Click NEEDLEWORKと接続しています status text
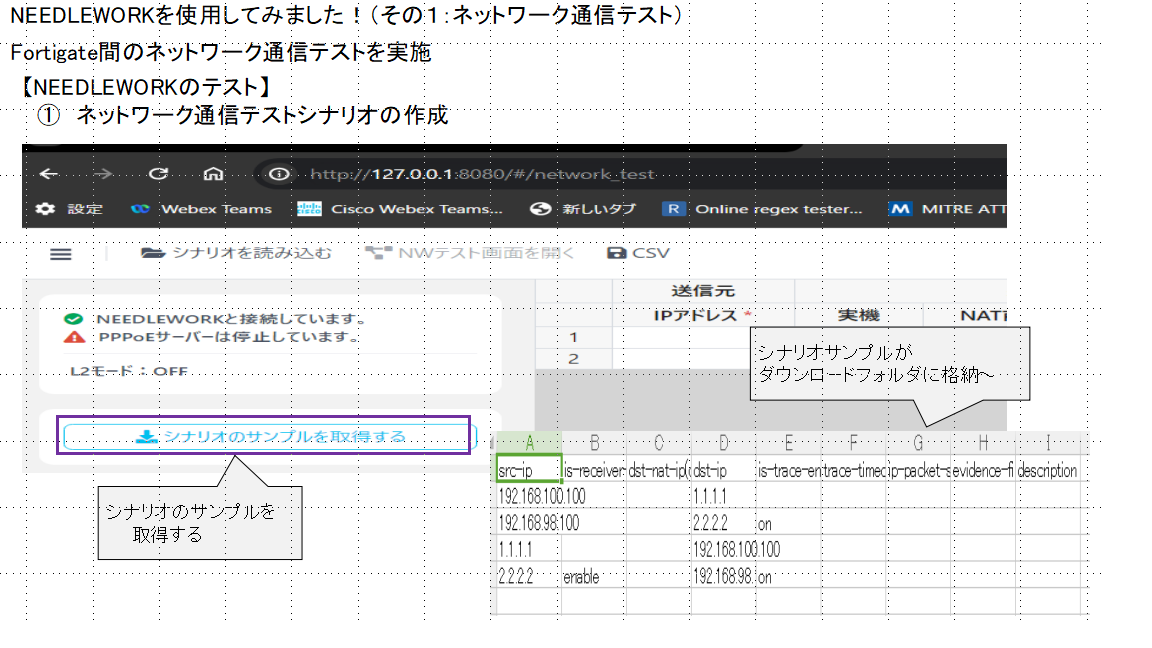This screenshot has width=1152, height=648. [x=231, y=319]
